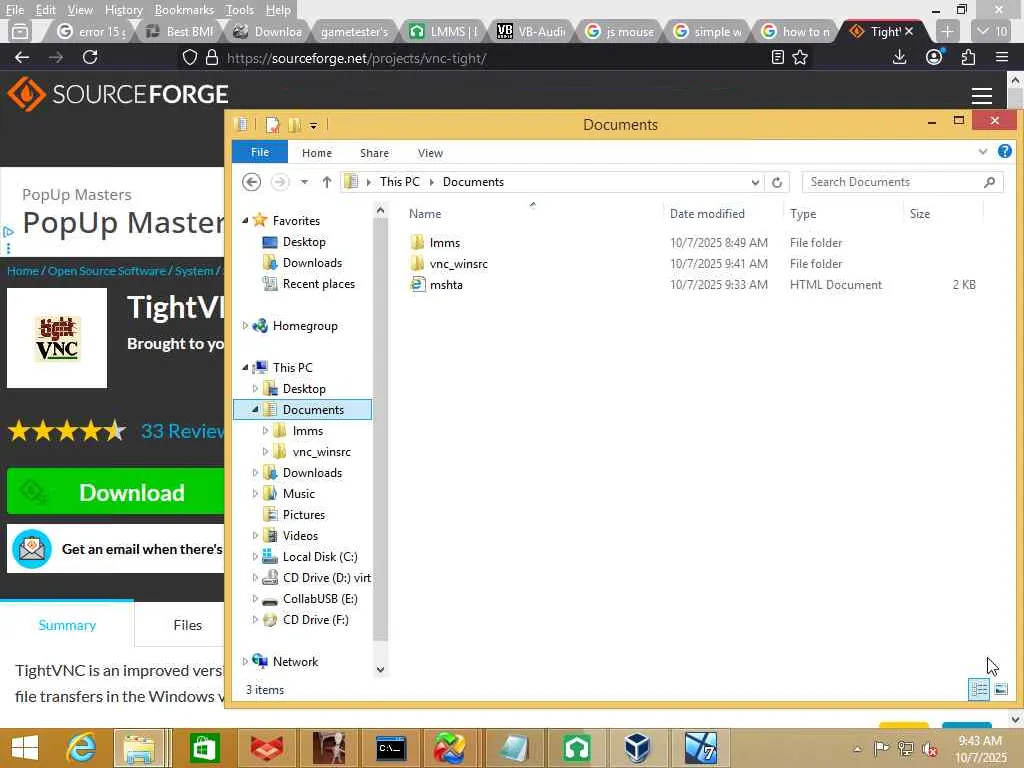
Task: Reload the Firefox page
Action: click(x=90, y=57)
